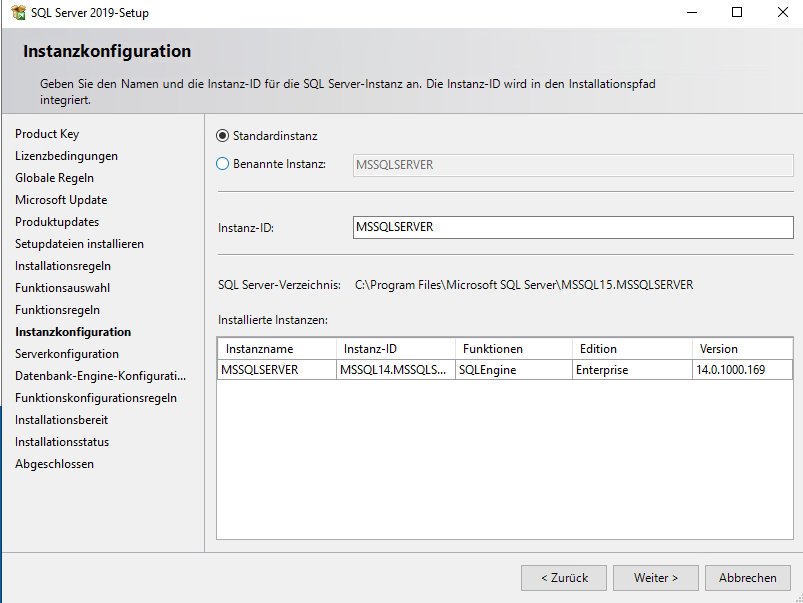
Task: Click the SQL Server Setup title bar icon
Action: [19, 13]
